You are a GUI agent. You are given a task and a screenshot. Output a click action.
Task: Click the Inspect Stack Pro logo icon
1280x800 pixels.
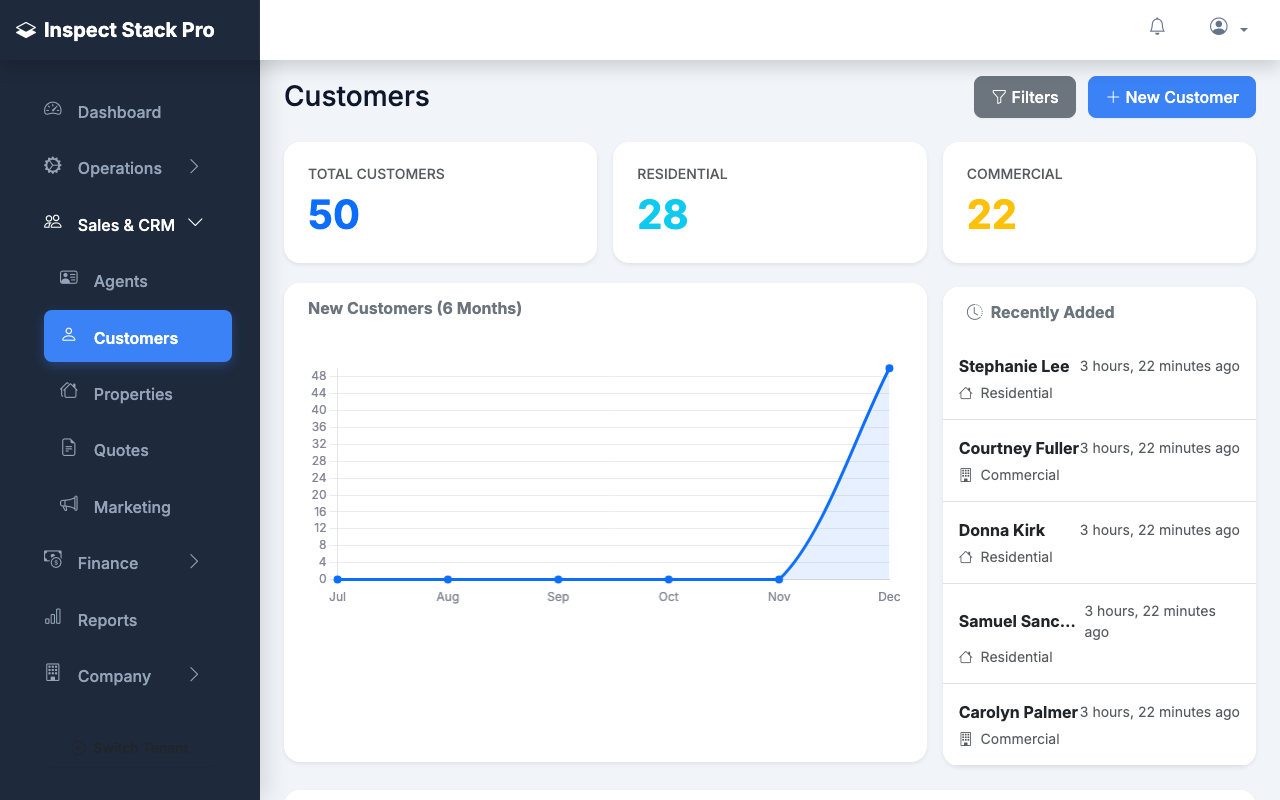pos(25,30)
